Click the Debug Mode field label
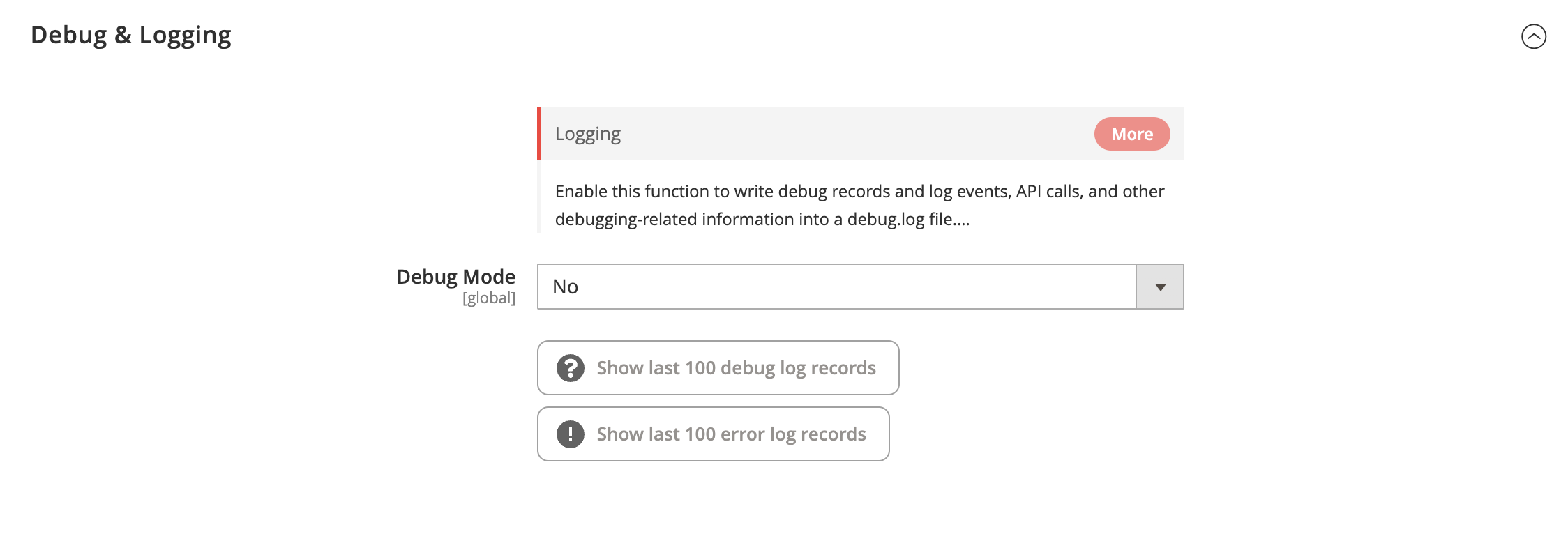This screenshot has height=534, width=1568. click(456, 277)
